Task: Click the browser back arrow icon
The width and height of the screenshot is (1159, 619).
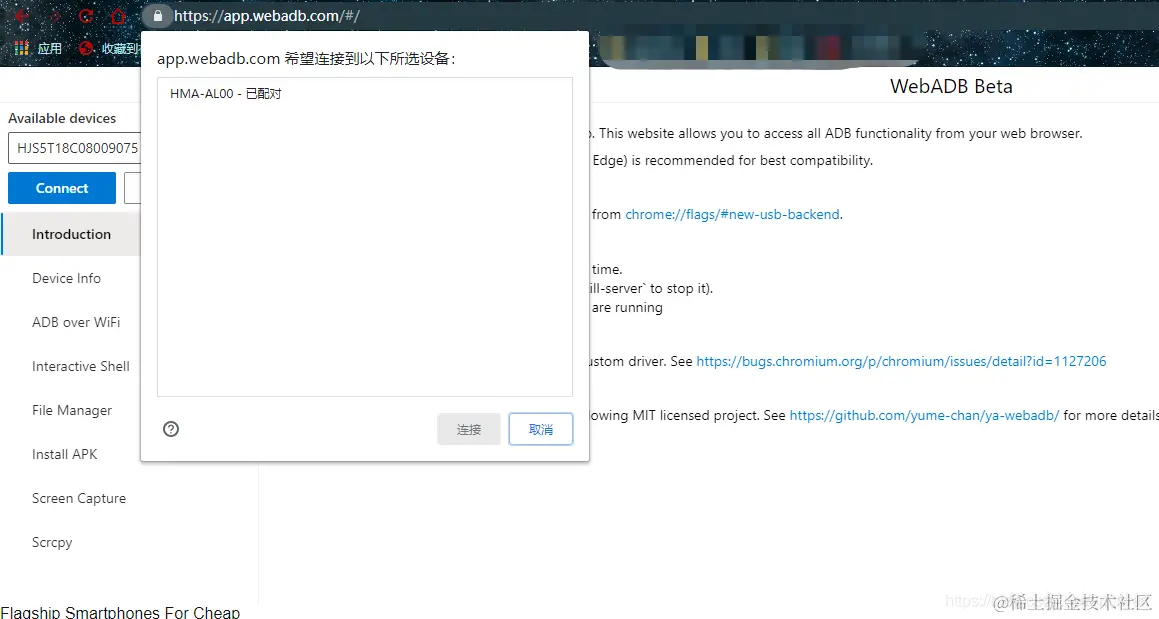Action: tap(22, 16)
